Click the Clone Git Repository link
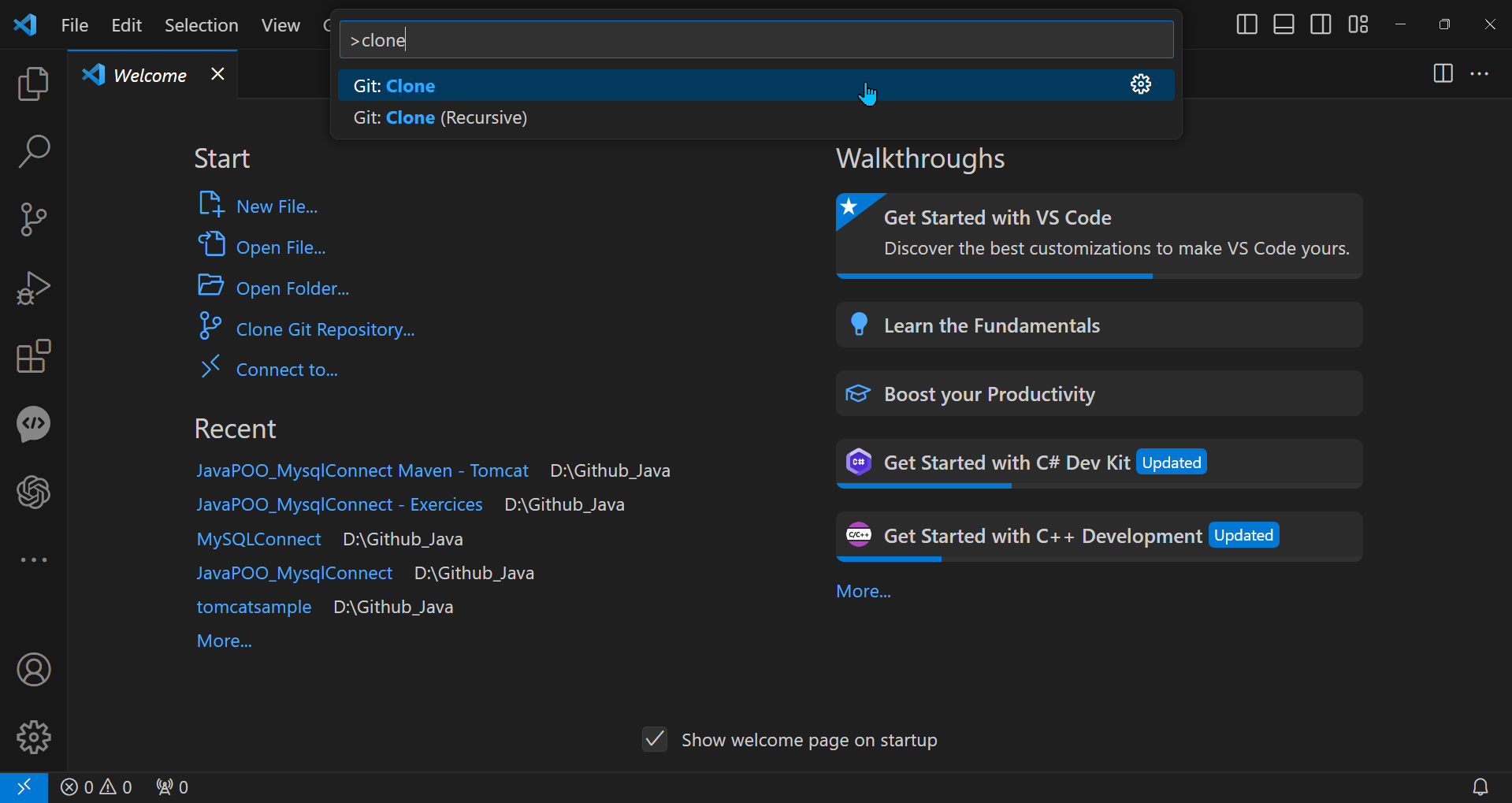The width and height of the screenshot is (1512, 803). coord(325,329)
